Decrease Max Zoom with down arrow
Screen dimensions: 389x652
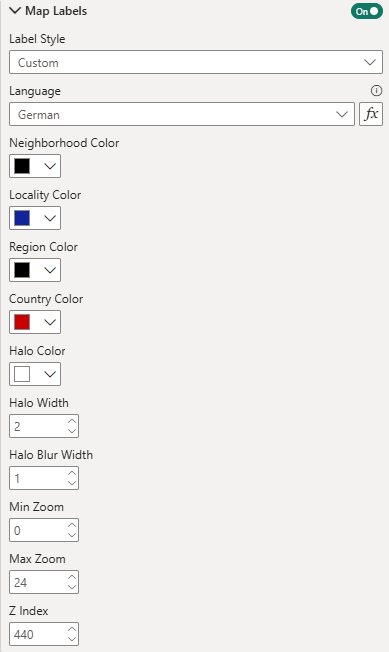(72, 587)
